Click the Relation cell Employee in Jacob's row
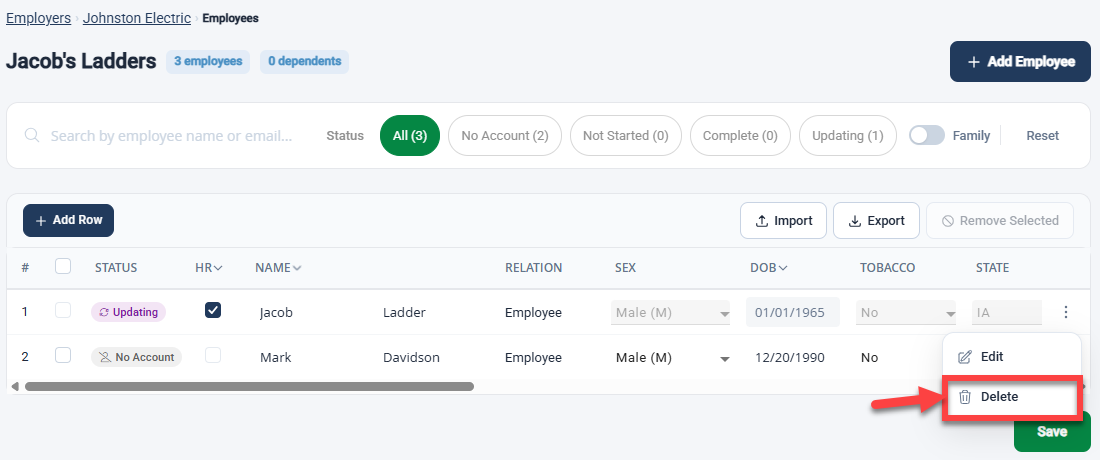 [533, 313]
